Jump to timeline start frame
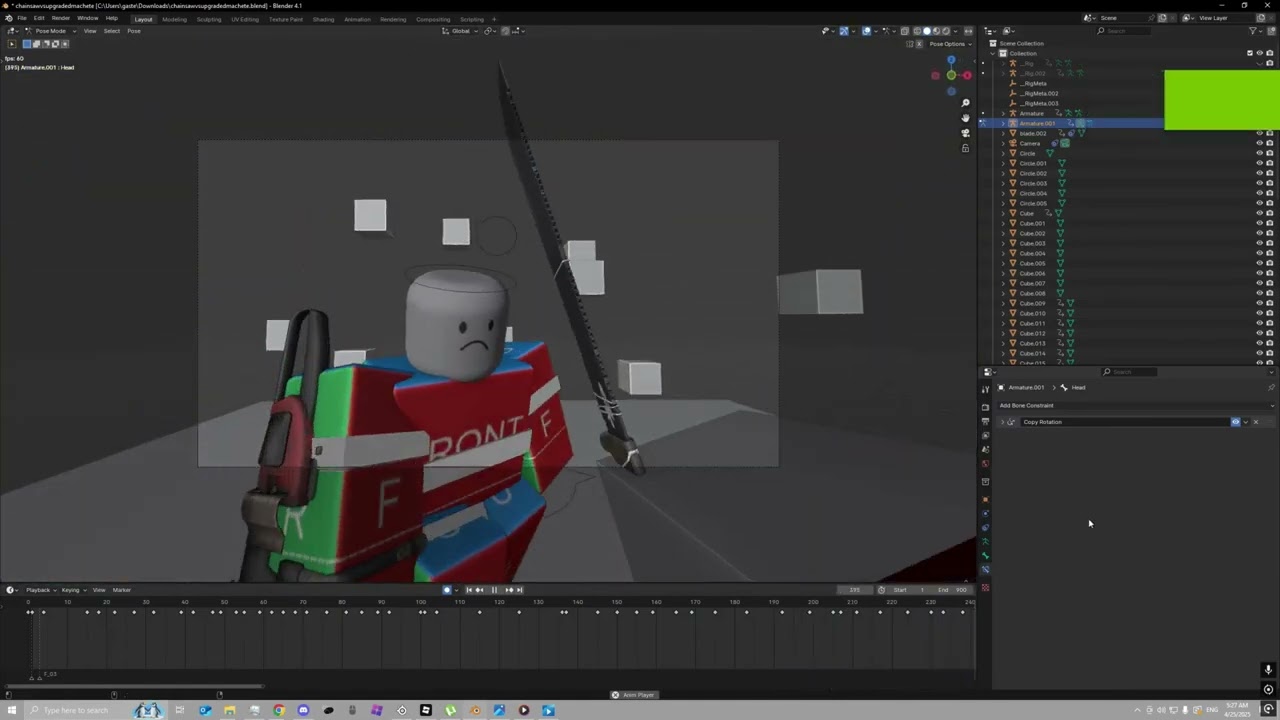Screen dimensions: 1280x720 [469, 590]
